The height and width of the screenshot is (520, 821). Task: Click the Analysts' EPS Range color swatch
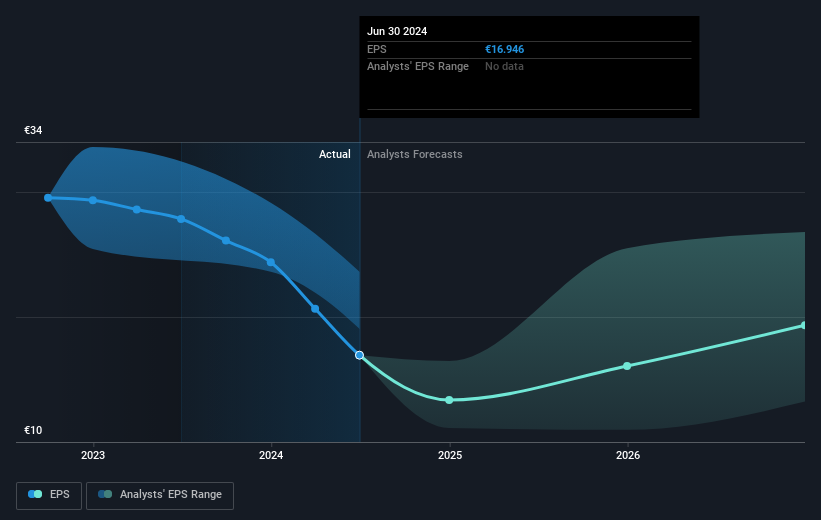[105, 494]
